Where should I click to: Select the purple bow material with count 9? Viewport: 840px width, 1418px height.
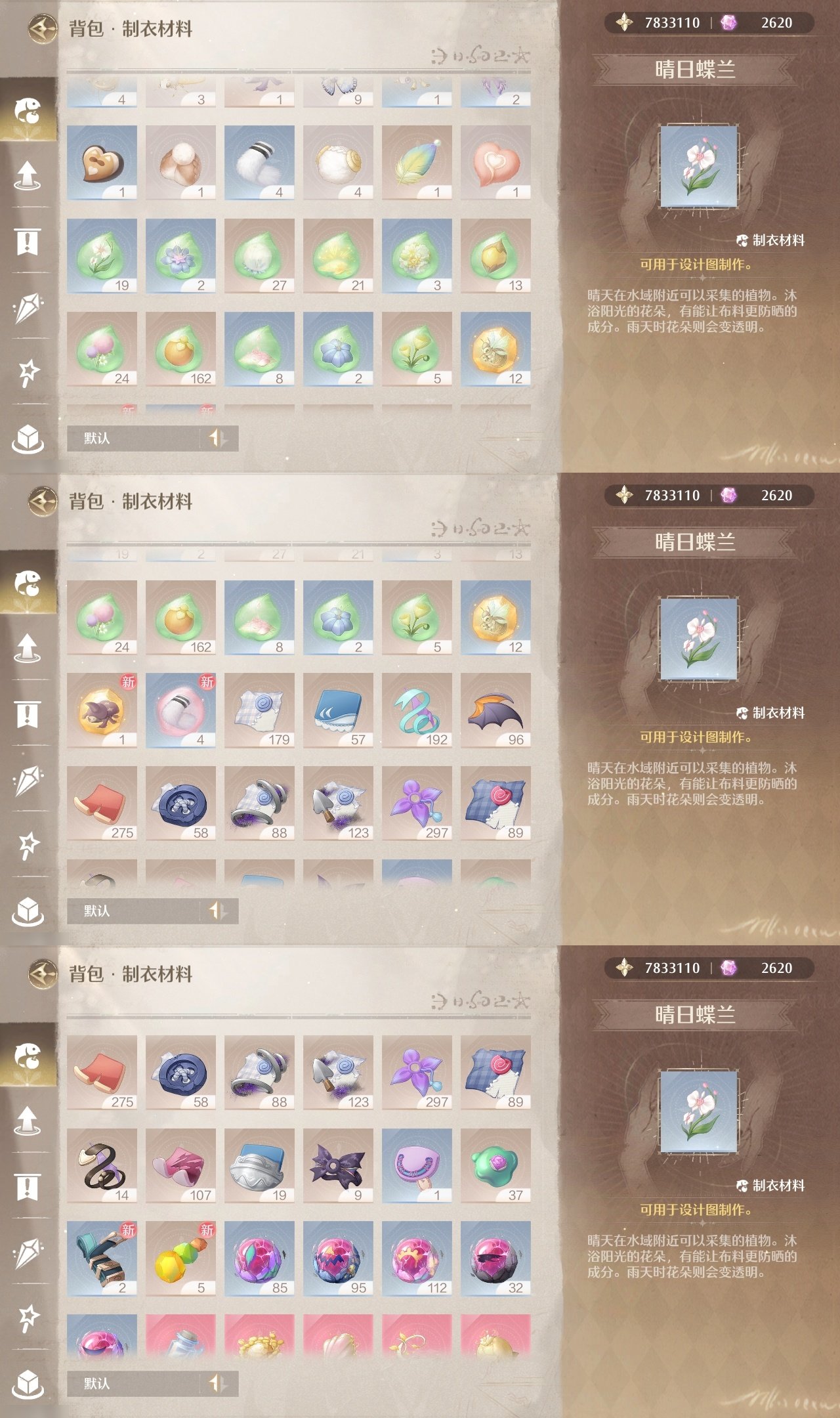click(x=338, y=1166)
